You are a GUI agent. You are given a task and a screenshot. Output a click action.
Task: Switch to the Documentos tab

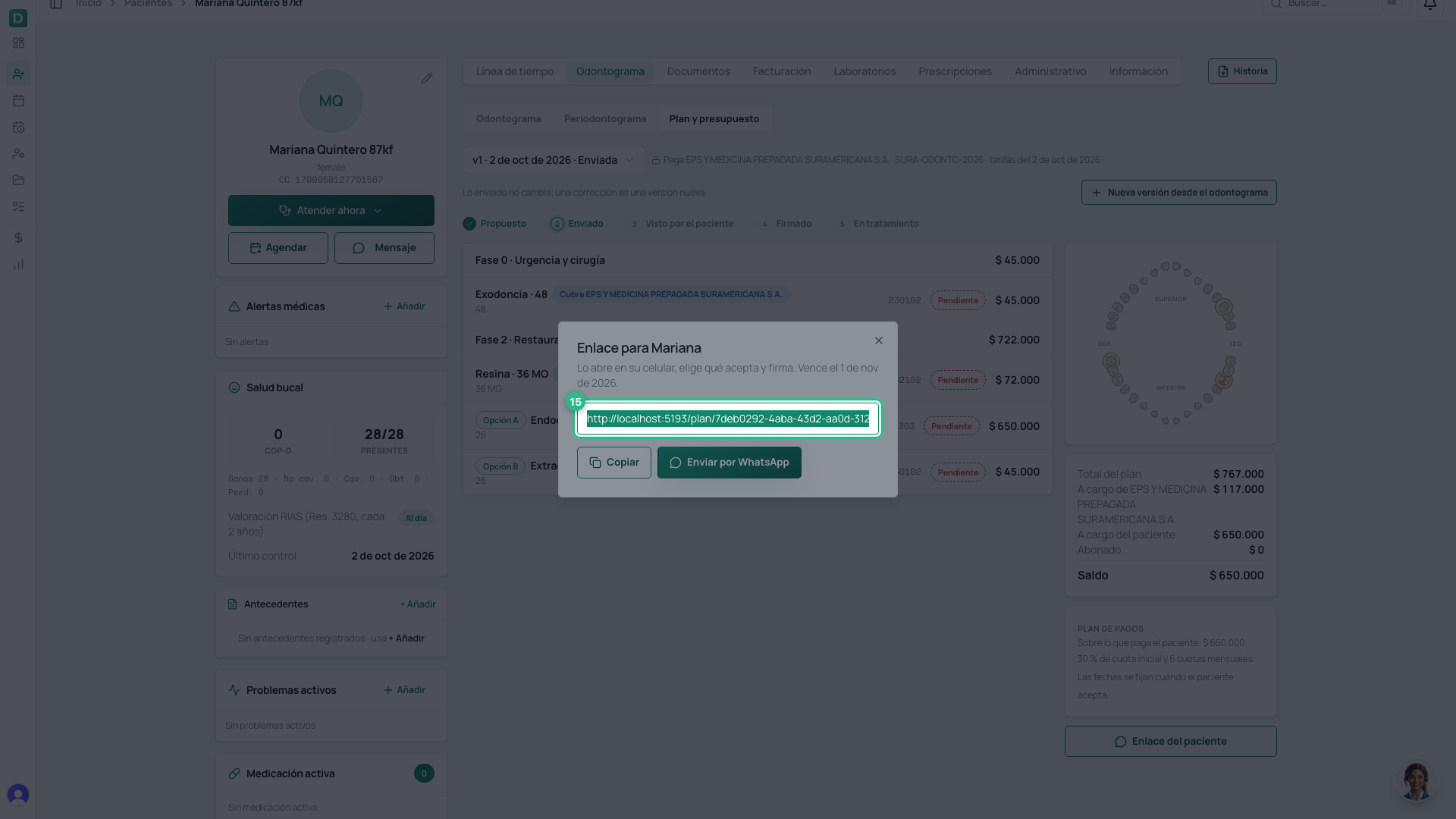pos(698,71)
